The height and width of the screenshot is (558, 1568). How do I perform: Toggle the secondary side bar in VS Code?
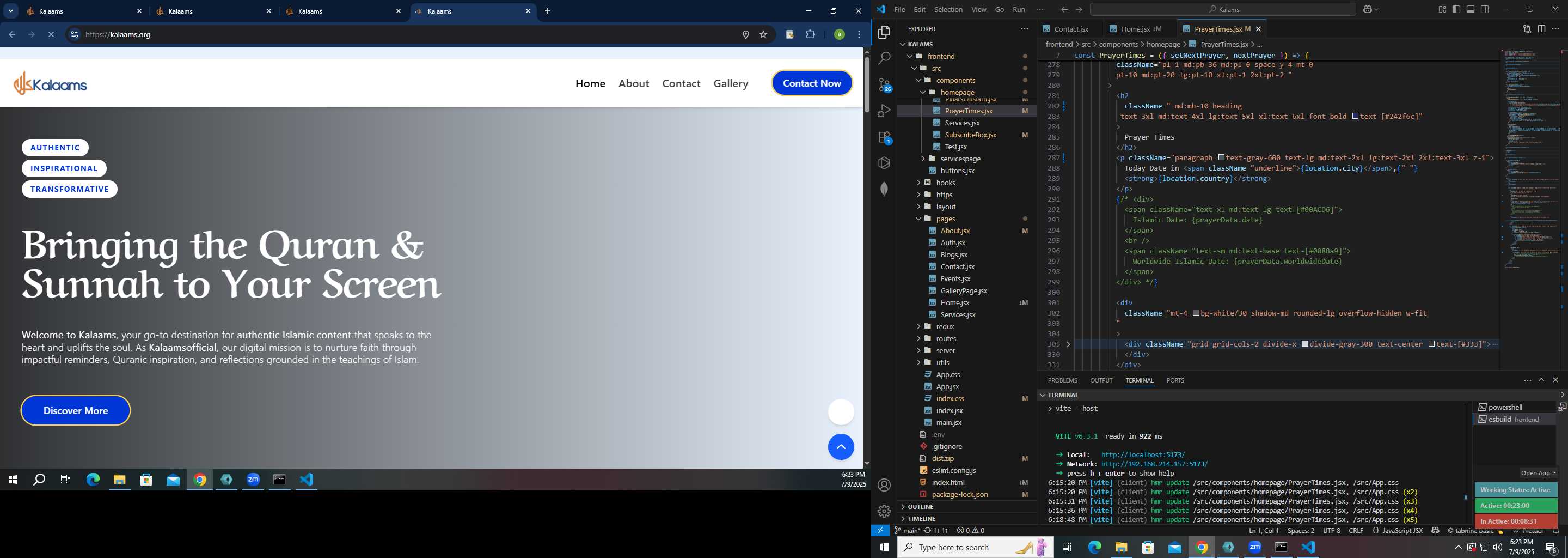(x=1485, y=10)
